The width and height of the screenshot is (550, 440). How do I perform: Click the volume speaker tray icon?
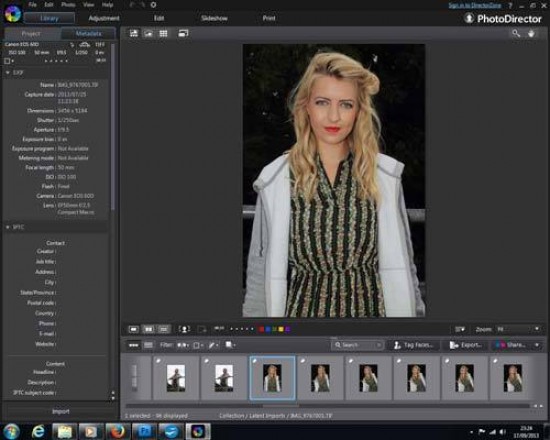point(503,432)
